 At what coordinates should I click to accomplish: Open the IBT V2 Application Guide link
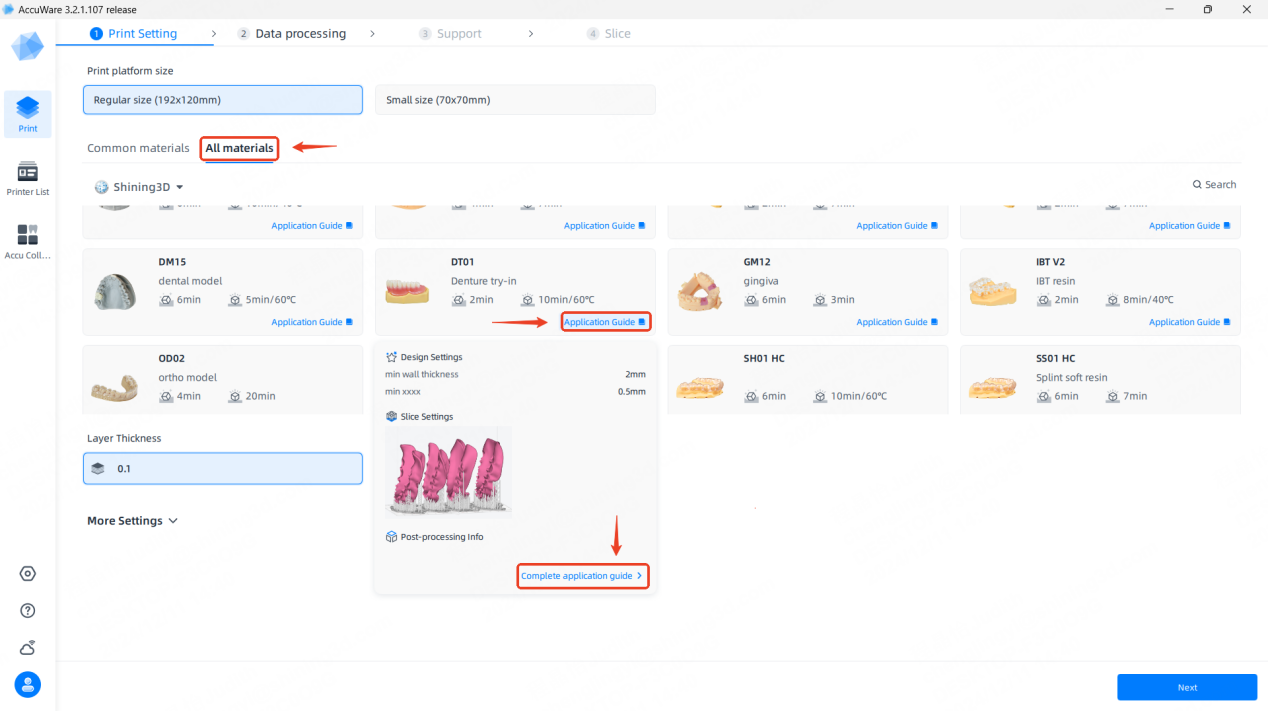(x=1190, y=322)
